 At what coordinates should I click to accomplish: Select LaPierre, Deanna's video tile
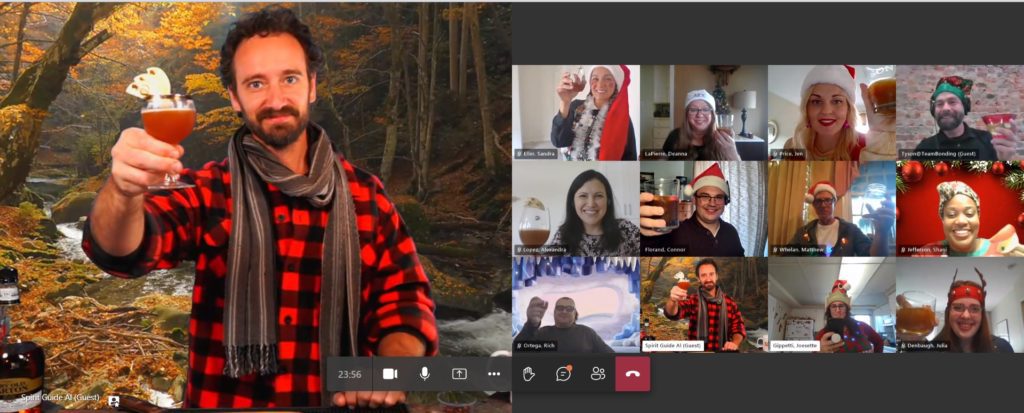702,112
